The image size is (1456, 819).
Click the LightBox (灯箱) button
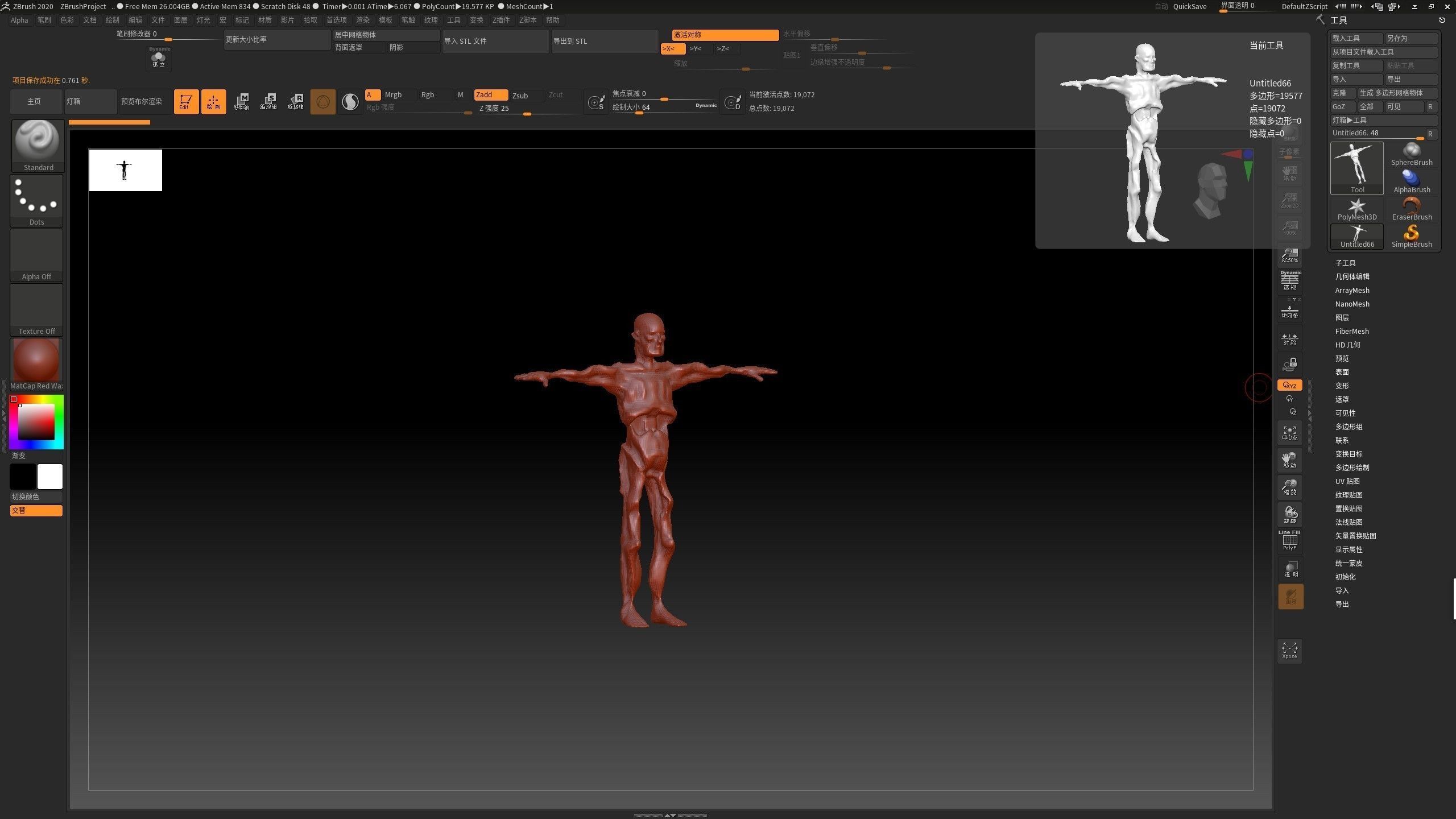pos(90,101)
